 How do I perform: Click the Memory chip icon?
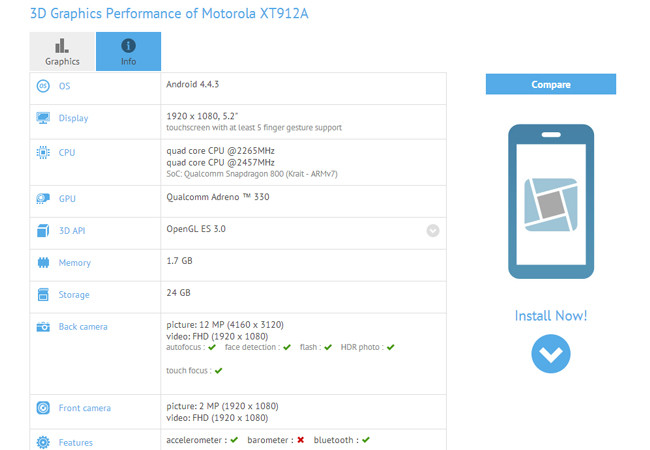point(43,263)
